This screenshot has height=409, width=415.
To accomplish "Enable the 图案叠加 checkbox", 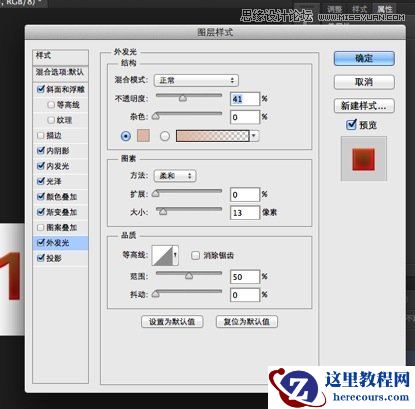I will [x=41, y=227].
